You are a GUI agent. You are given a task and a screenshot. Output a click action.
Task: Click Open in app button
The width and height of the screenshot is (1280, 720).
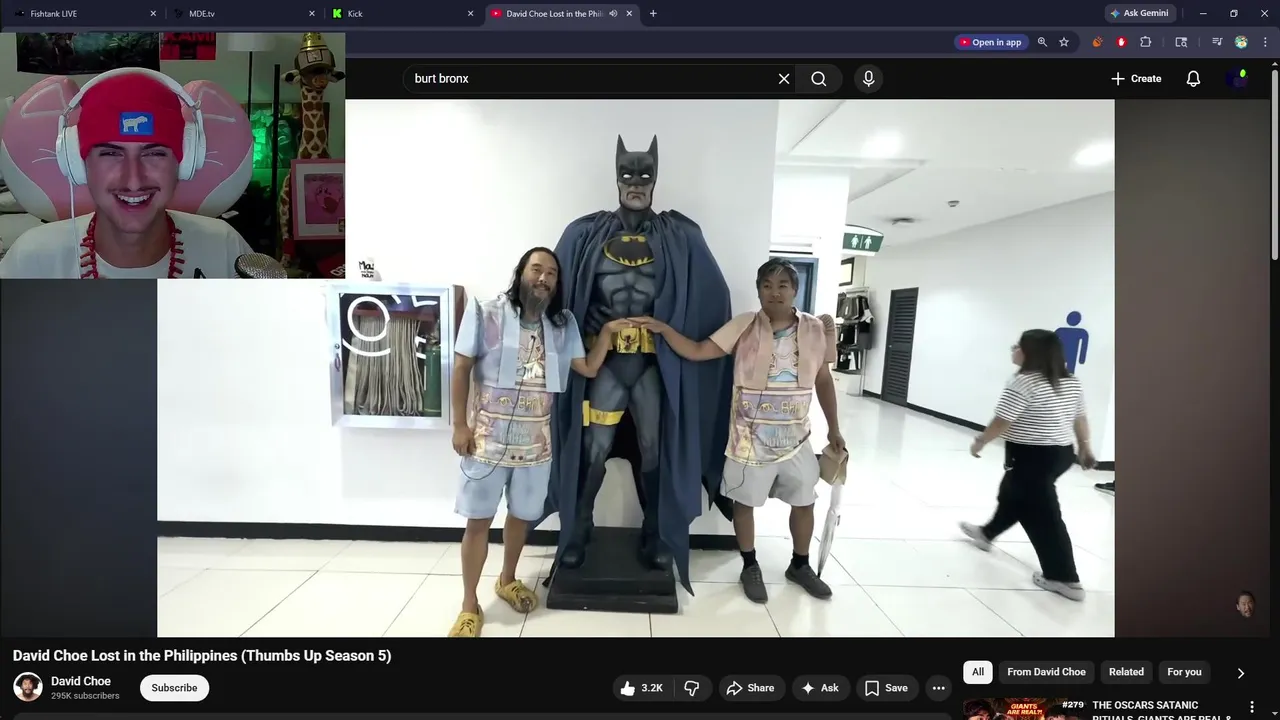(x=990, y=42)
